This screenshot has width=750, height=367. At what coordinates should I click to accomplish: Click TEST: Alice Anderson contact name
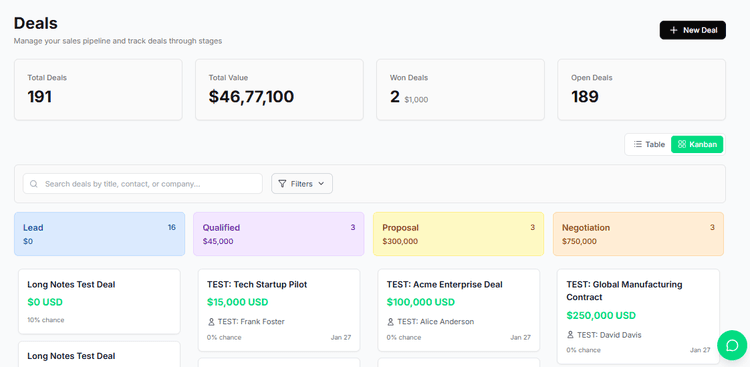(x=436, y=322)
